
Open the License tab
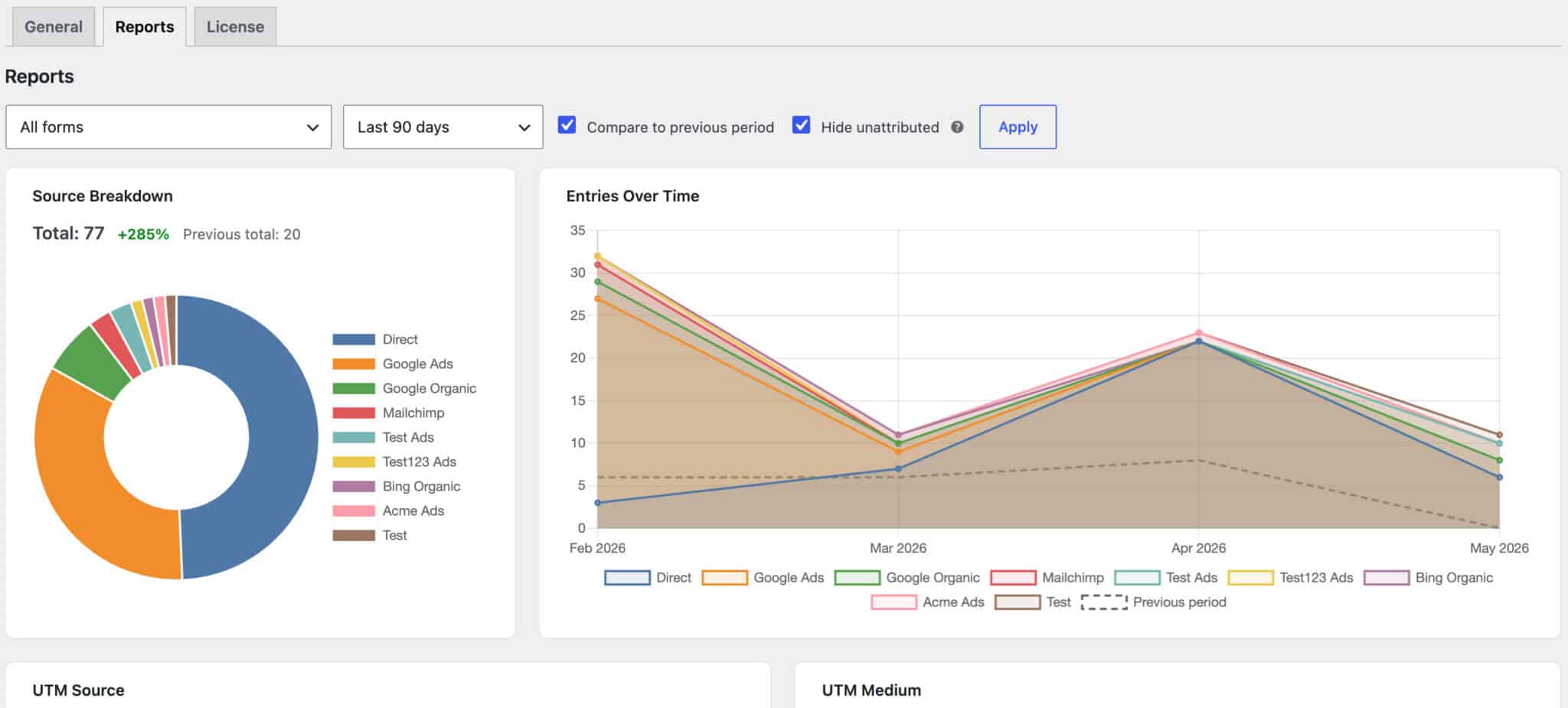coord(235,27)
